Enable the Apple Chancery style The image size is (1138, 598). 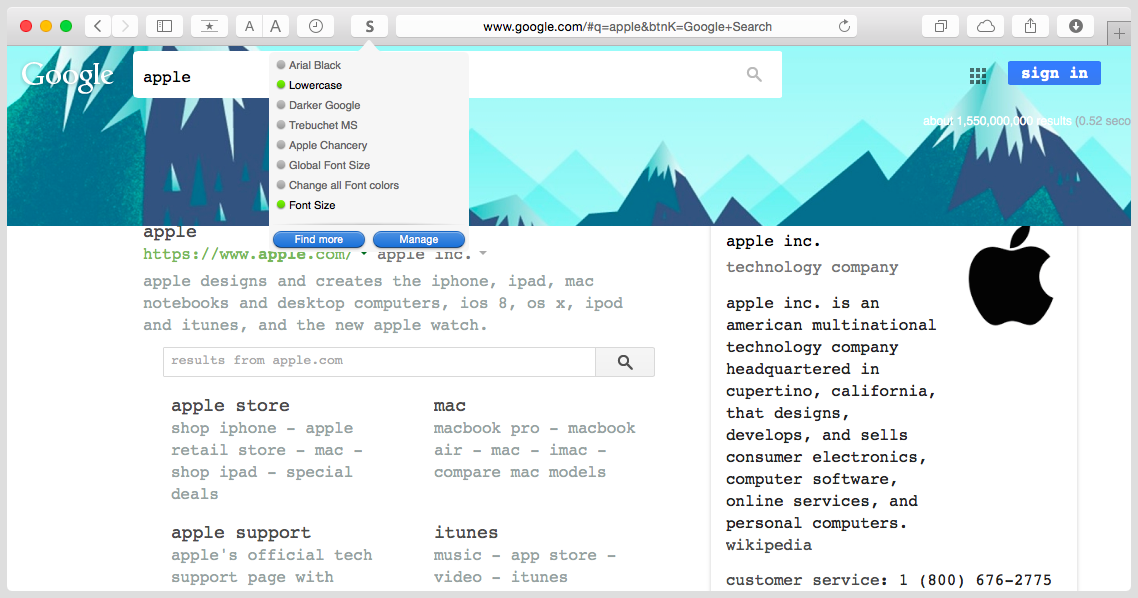click(x=322, y=145)
